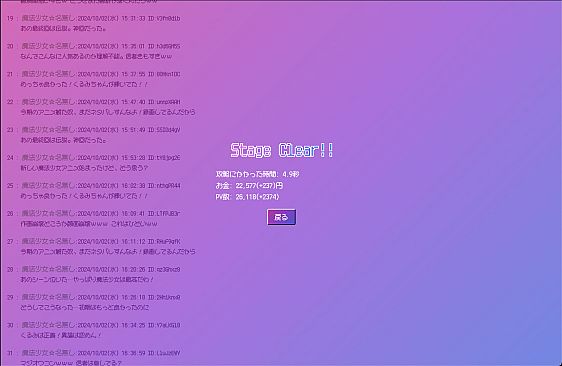The width and height of the screenshot is (562, 366).
Task: Click post 24 message ending どう思う?
Action: pos(84,168)
